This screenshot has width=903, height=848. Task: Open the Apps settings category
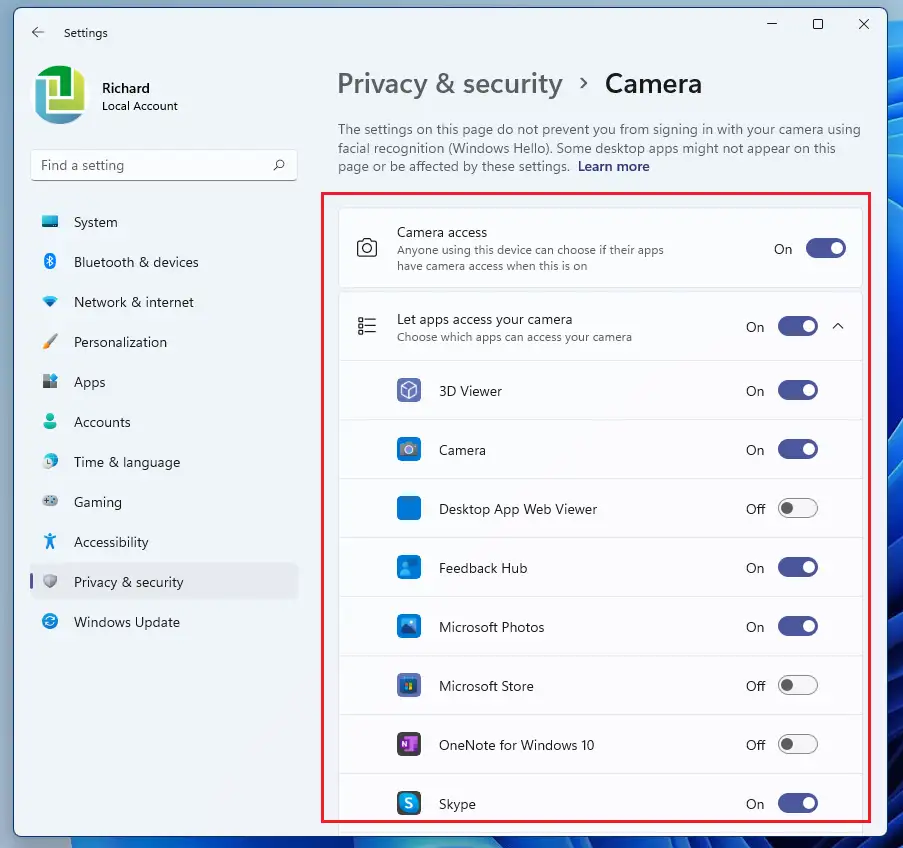click(x=164, y=381)
